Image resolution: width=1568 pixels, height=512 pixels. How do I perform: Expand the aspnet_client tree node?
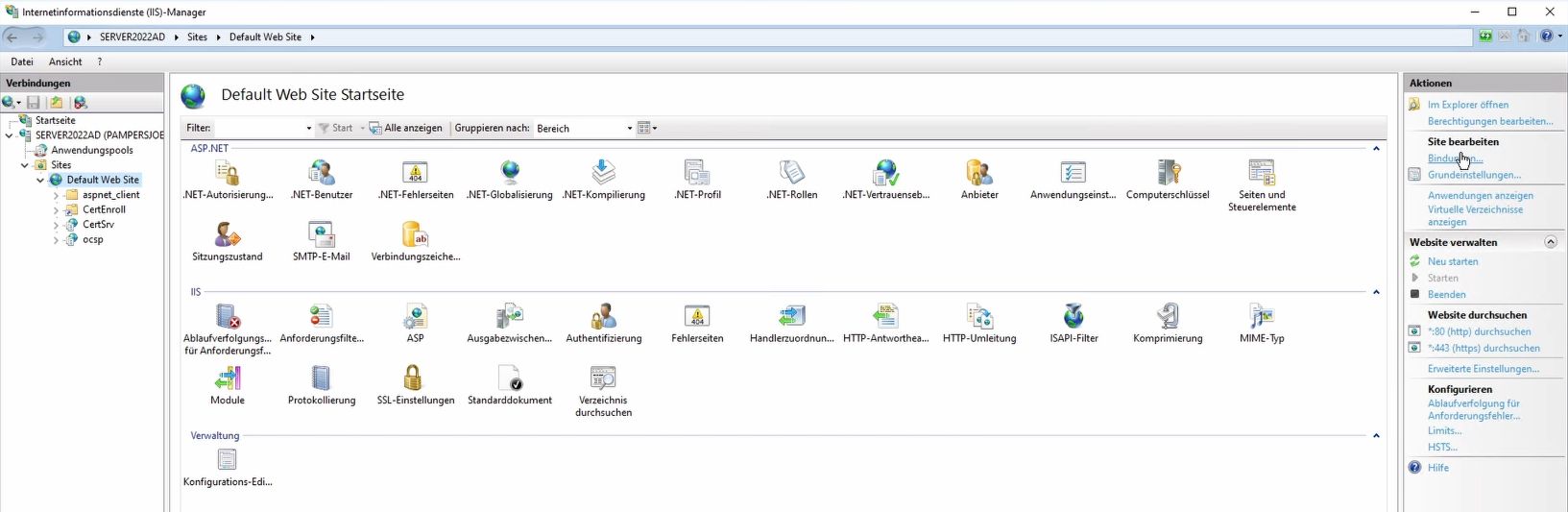pyautogui.click(x=56, y=195)
